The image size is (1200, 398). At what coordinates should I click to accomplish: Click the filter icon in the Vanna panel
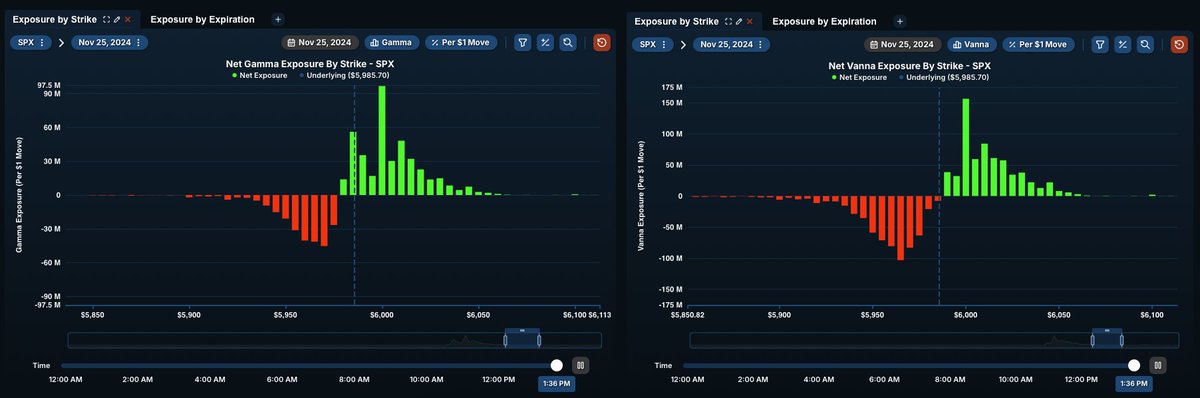point(1100,44)
